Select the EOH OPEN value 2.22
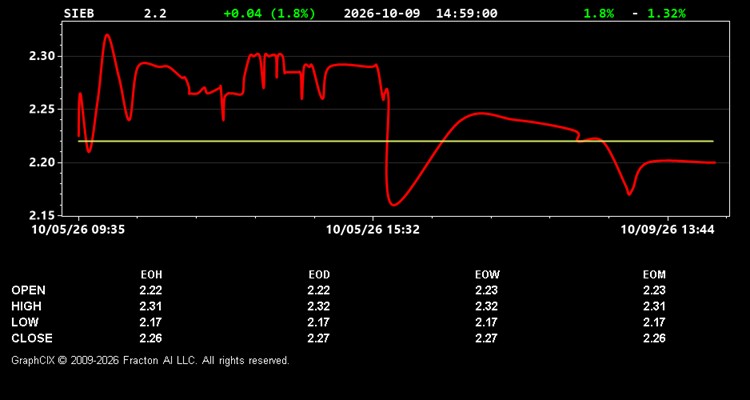The width and height of the screenshot is (750, 400). (151, 290)
